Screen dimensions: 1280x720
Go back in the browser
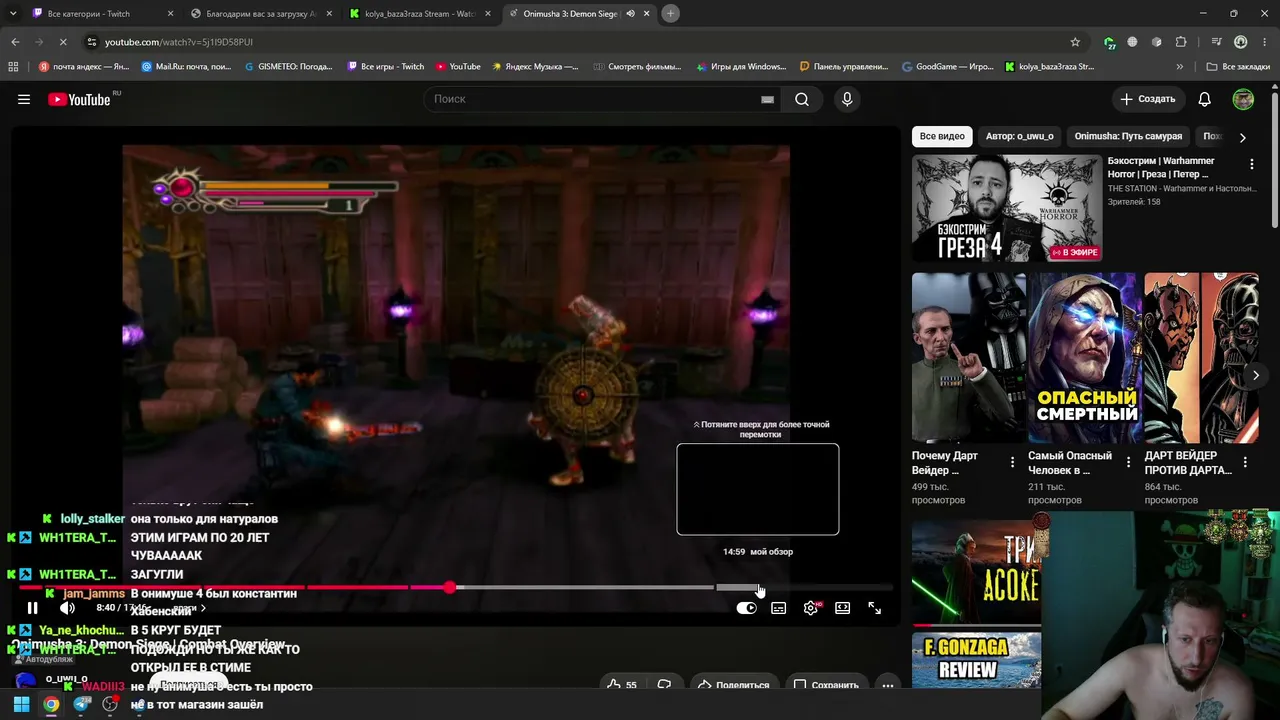point(15,42)
